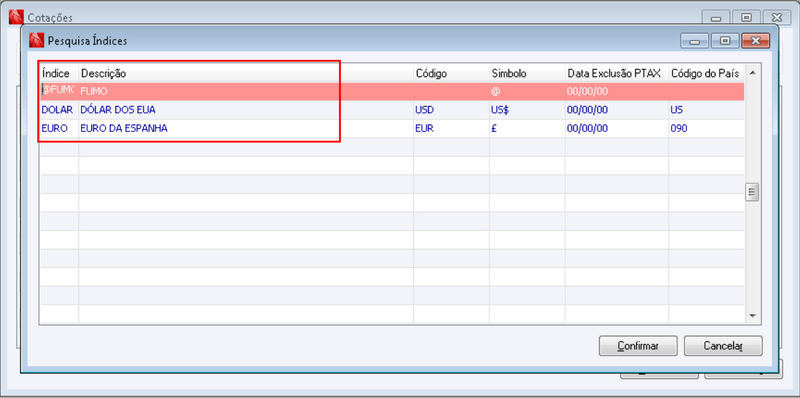
Task: Click PTAX date in FUMO row
Action: pyautogui.click(x=617, y=91)
